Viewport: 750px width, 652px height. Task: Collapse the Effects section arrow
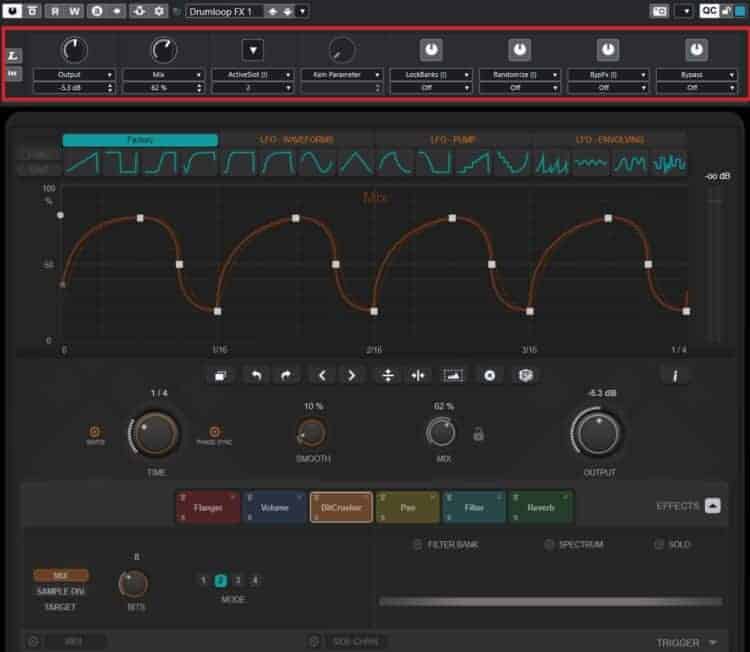pyautogui.click(x=713, y=506)
